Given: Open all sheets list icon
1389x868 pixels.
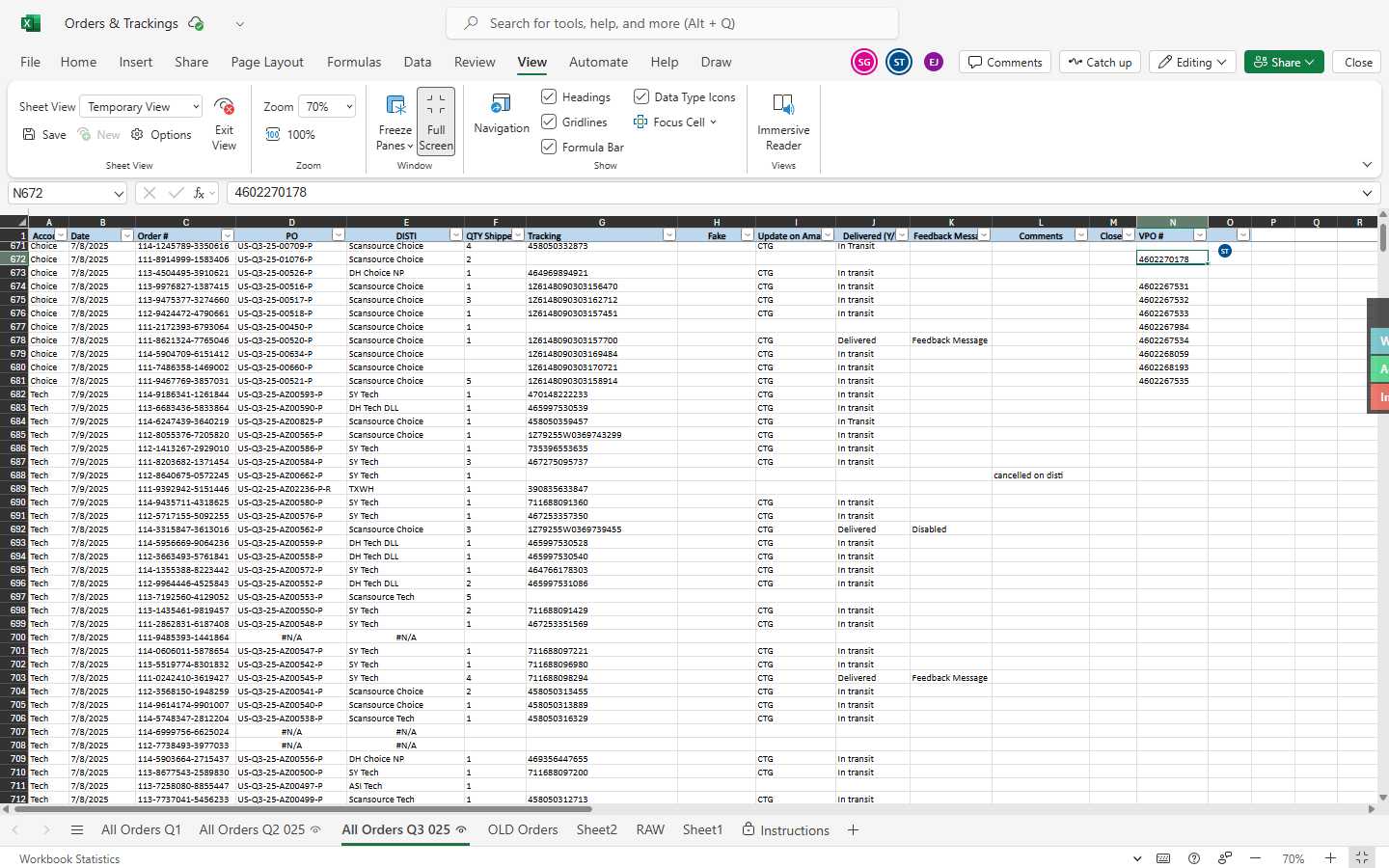Looking at the screenshot, I should click(x=77, y=829).
